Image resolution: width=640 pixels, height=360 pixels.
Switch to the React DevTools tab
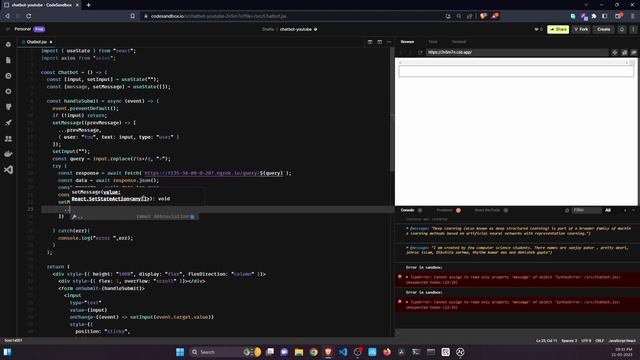click(487, 210)
